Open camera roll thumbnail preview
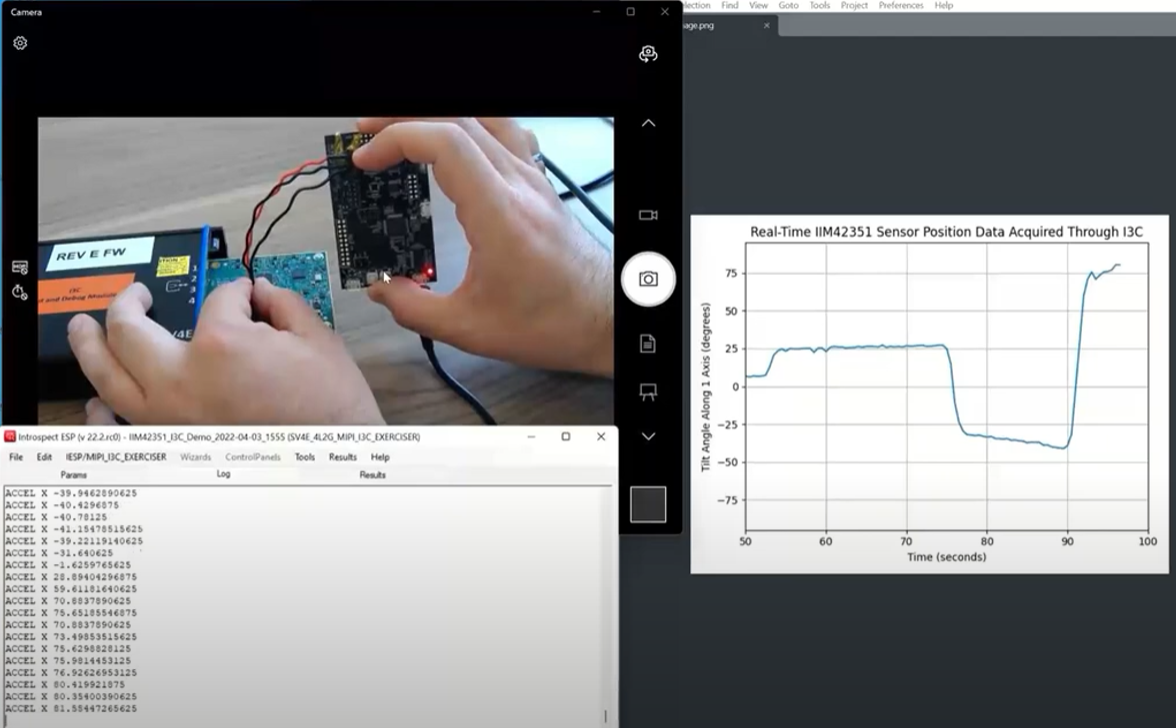The image size is (1176, 728). 648,504
